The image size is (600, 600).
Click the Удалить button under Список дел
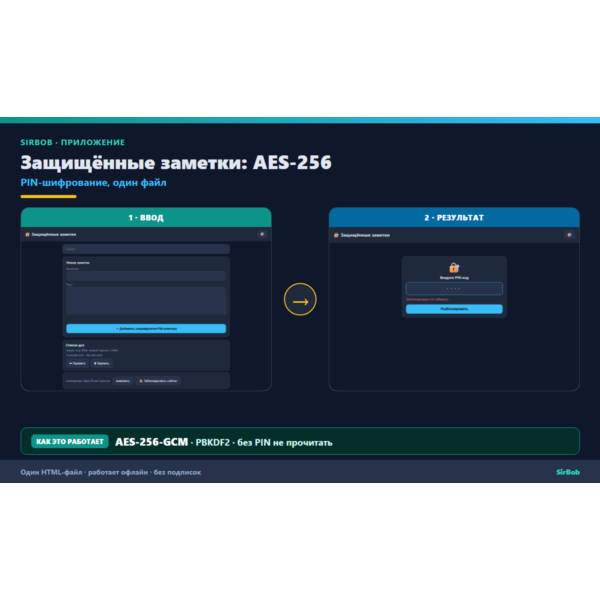(101, 363)
